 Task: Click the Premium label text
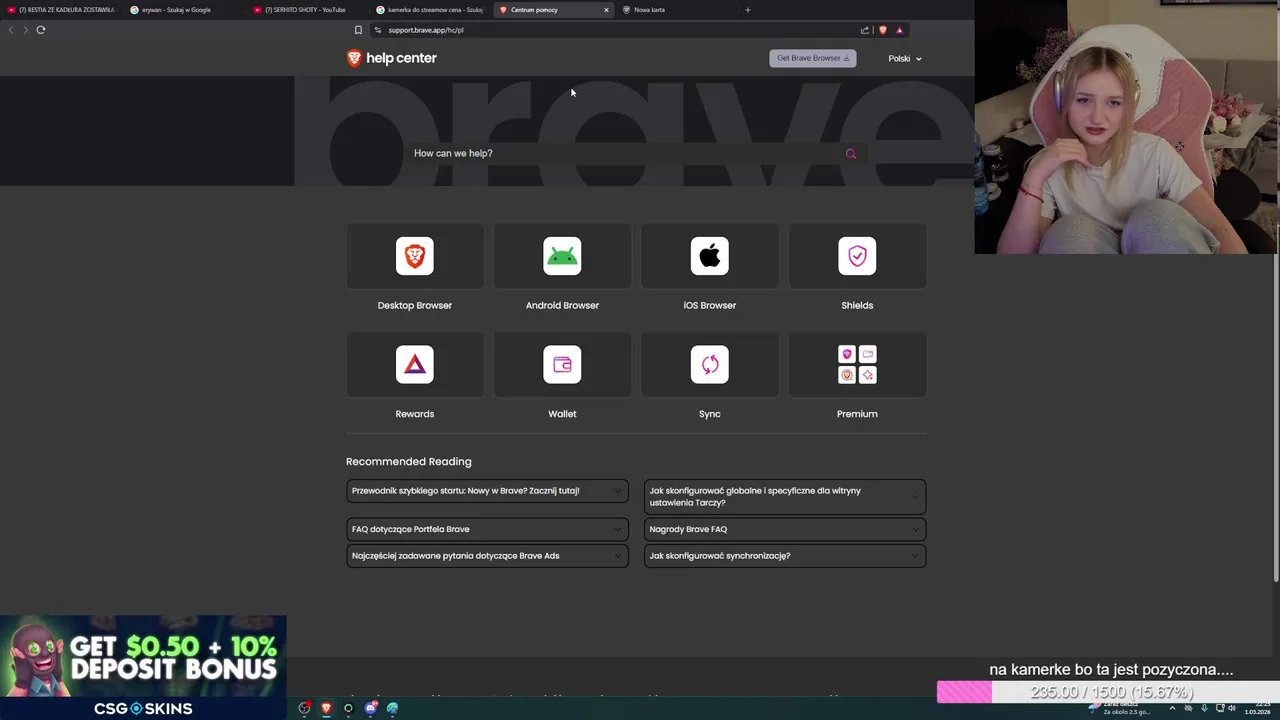[x=857, y=414]
